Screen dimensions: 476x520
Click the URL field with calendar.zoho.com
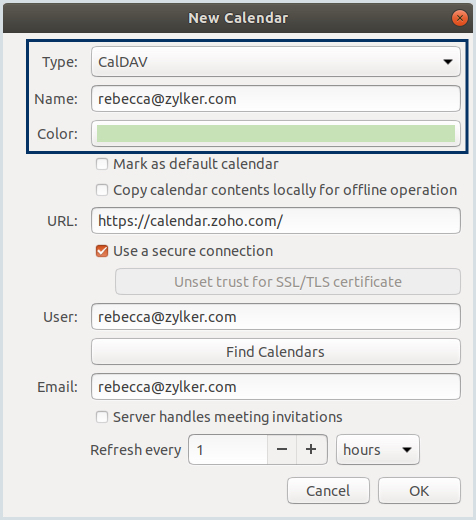pos(276,221)
